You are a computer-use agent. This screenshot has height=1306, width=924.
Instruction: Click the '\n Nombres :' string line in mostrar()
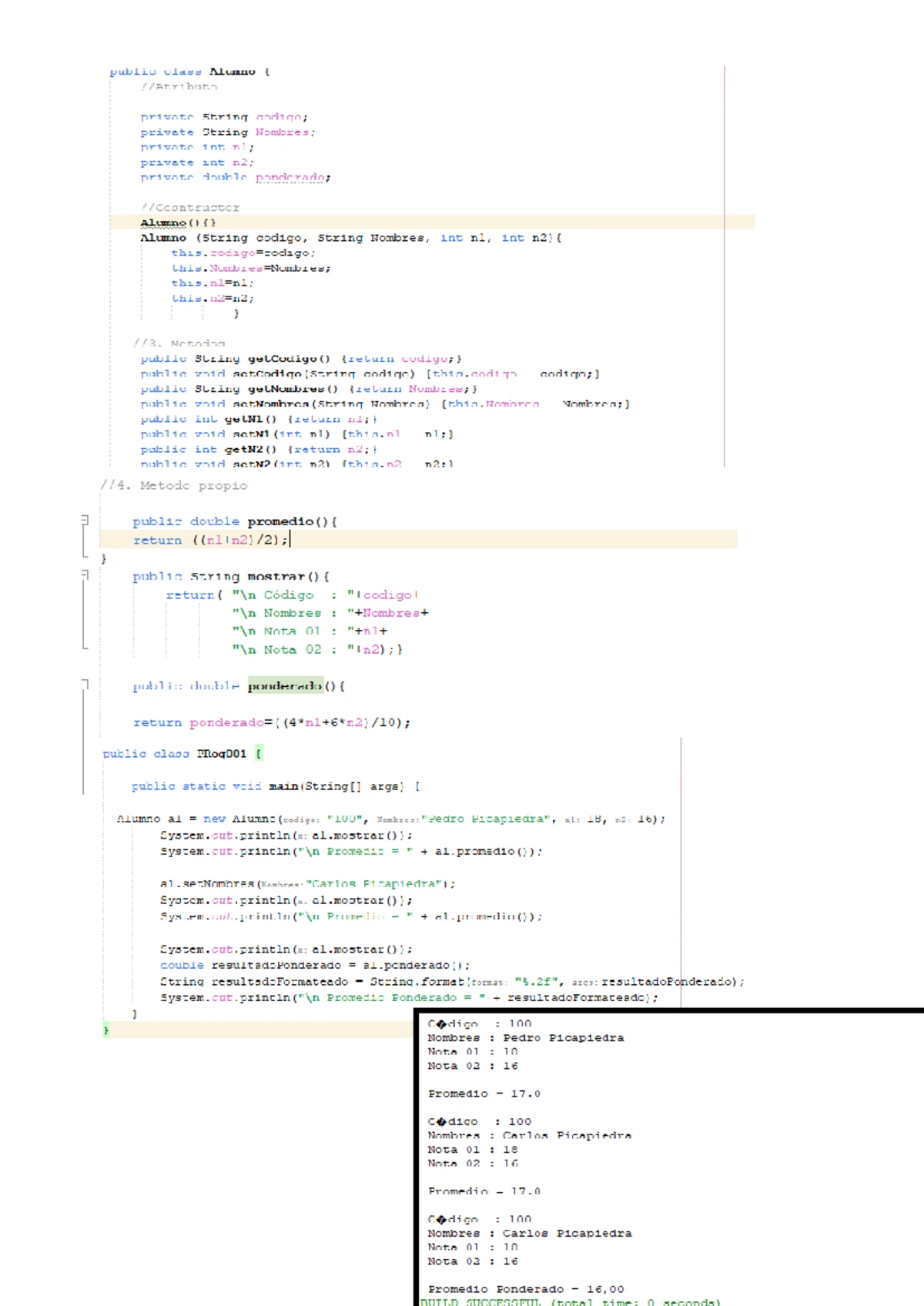pos(330,613)
